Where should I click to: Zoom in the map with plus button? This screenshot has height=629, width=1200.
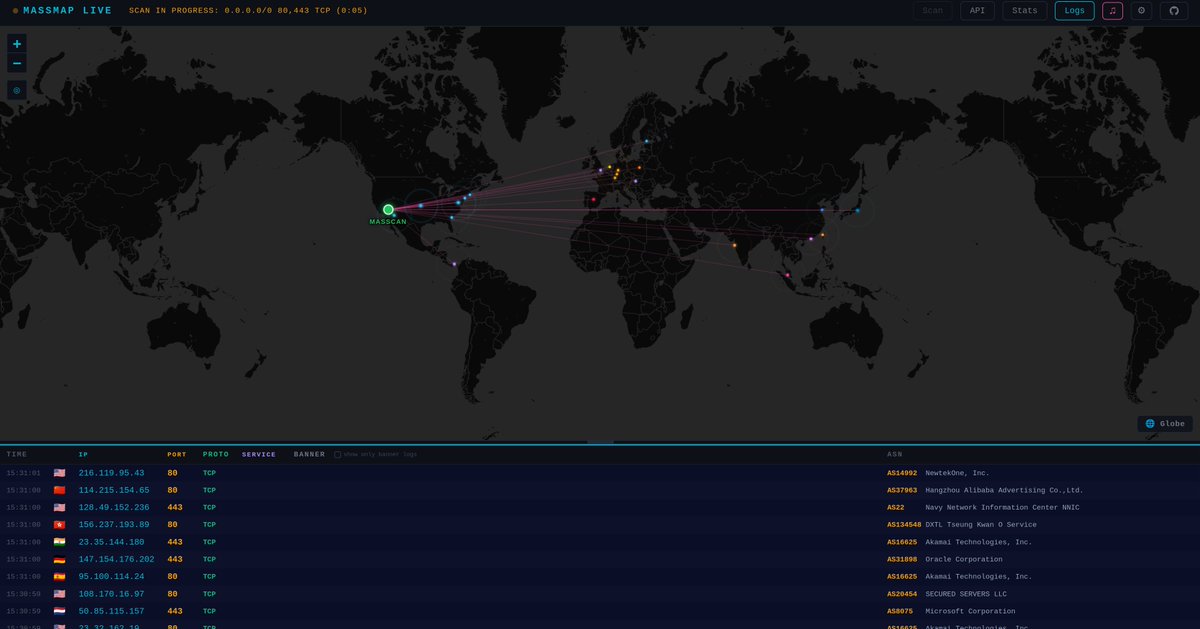point(17,44)
